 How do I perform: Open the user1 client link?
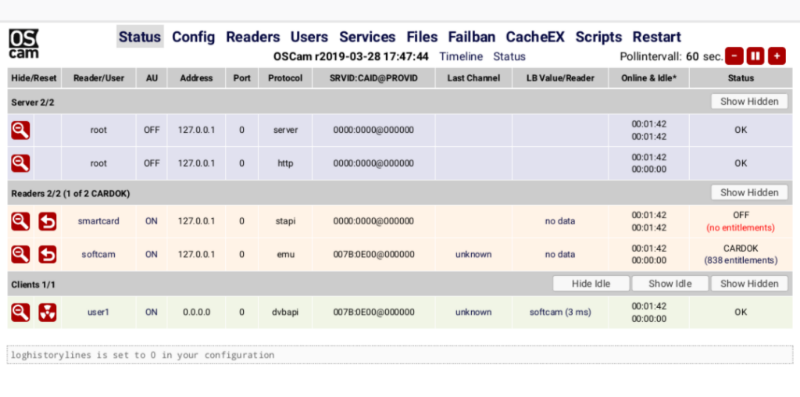(98, 312)
